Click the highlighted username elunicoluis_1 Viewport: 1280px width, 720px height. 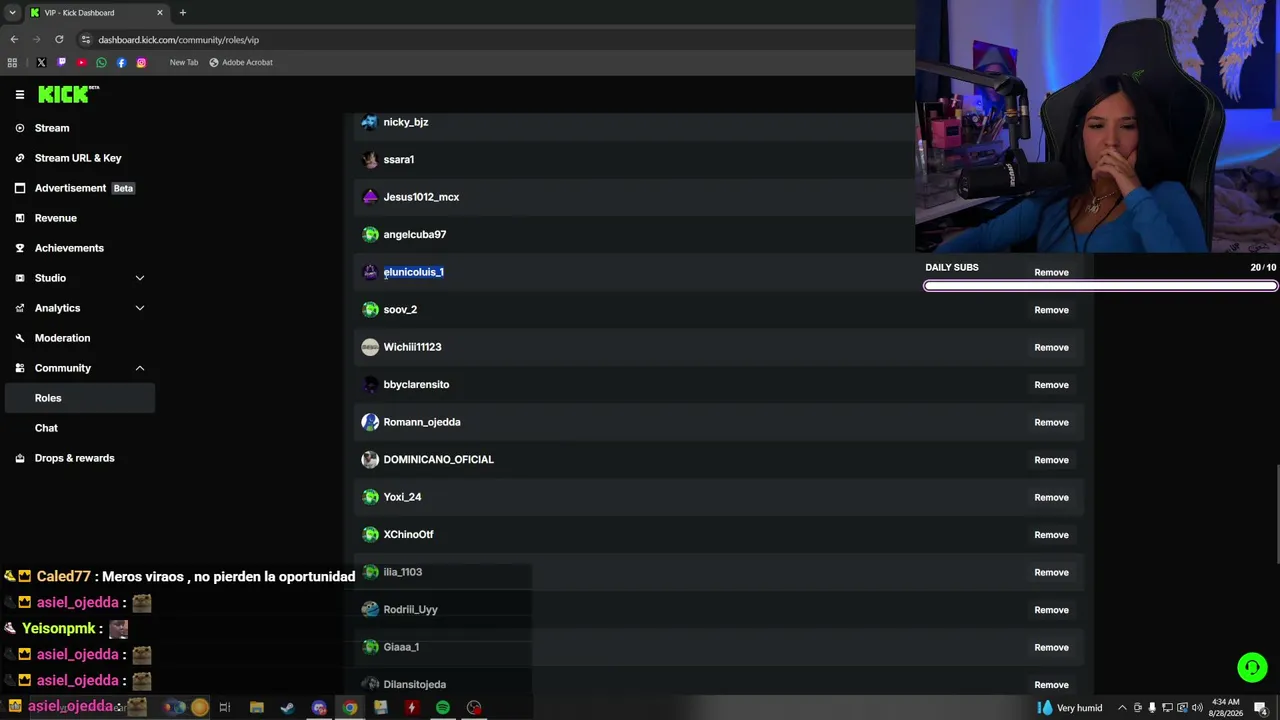tap(413, 272)
